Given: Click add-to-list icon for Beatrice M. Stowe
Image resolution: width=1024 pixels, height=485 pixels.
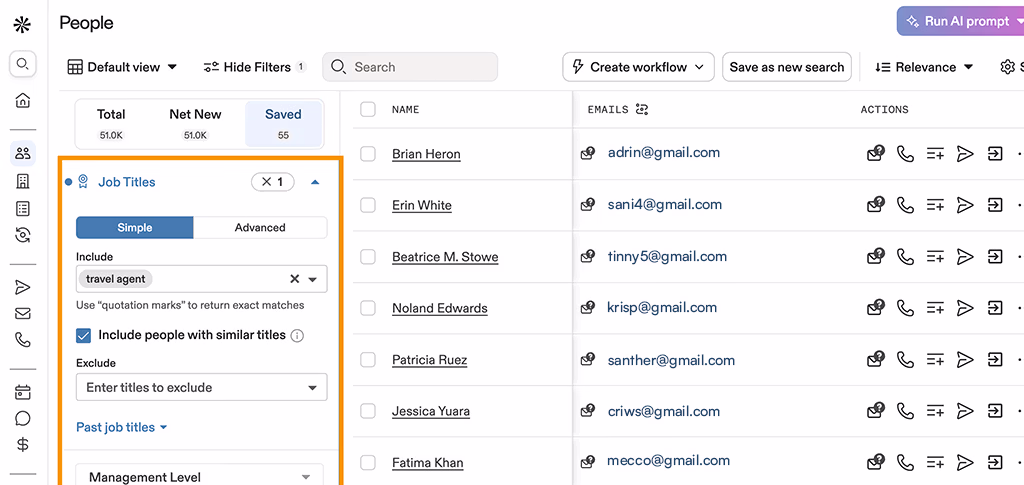Looking at the screenshot, I should 935,257.
